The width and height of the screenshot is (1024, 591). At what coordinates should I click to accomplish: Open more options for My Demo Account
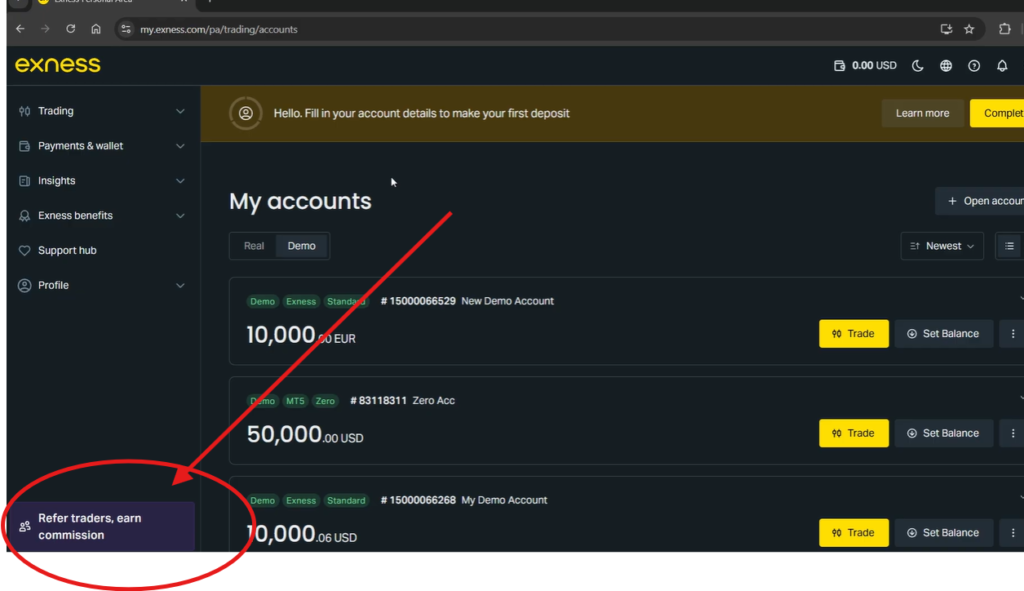pos(1012,533)
